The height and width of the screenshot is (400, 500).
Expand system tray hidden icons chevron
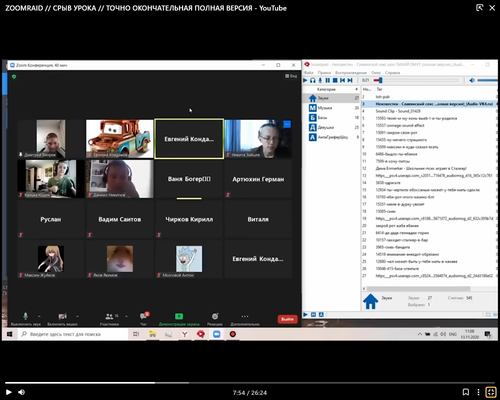tap(419, 334)
